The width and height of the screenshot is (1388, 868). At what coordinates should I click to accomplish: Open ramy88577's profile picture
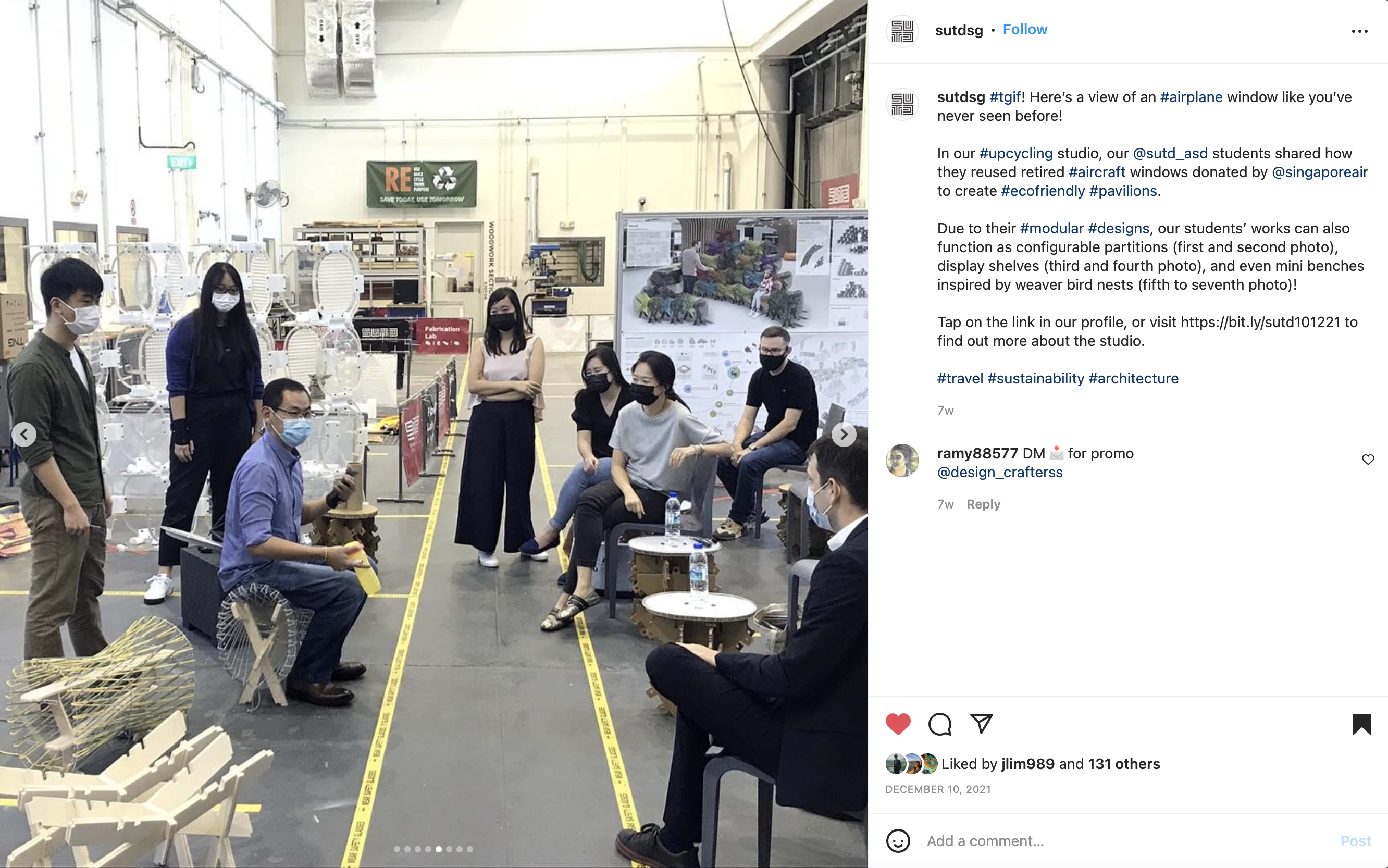point(902,461)
